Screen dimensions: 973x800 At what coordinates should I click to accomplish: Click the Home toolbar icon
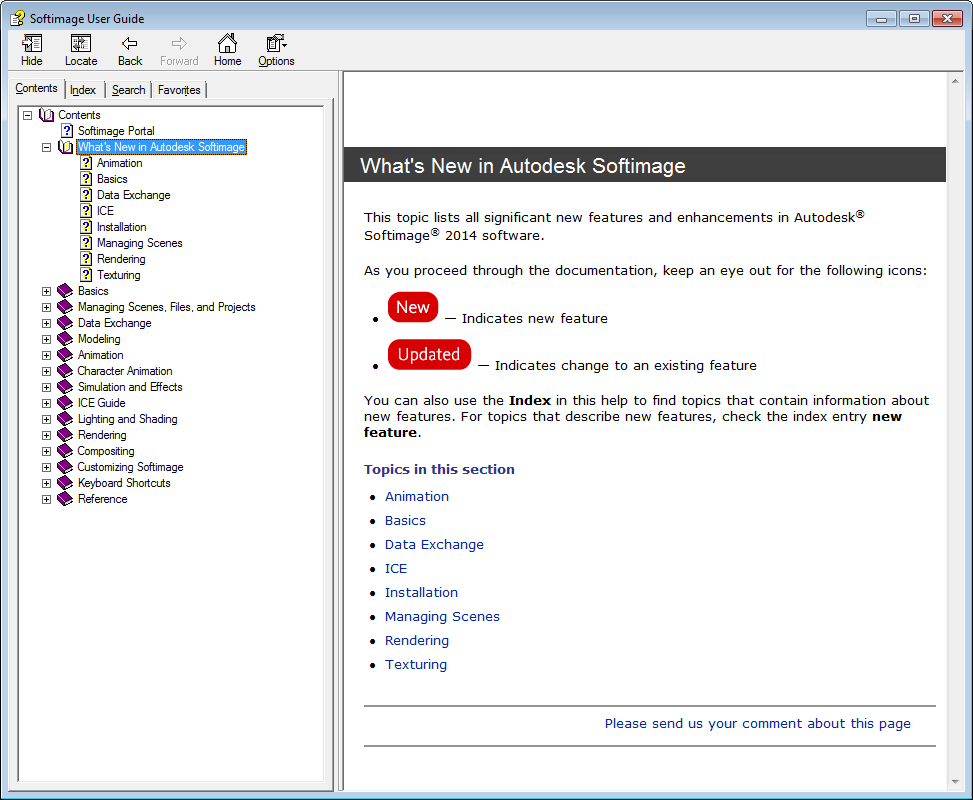tap(227, 44)
